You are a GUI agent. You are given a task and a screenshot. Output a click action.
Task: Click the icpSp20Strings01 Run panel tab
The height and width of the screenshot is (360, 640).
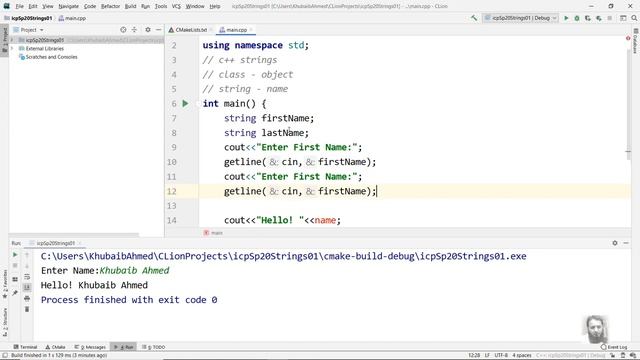coord(56,243)
